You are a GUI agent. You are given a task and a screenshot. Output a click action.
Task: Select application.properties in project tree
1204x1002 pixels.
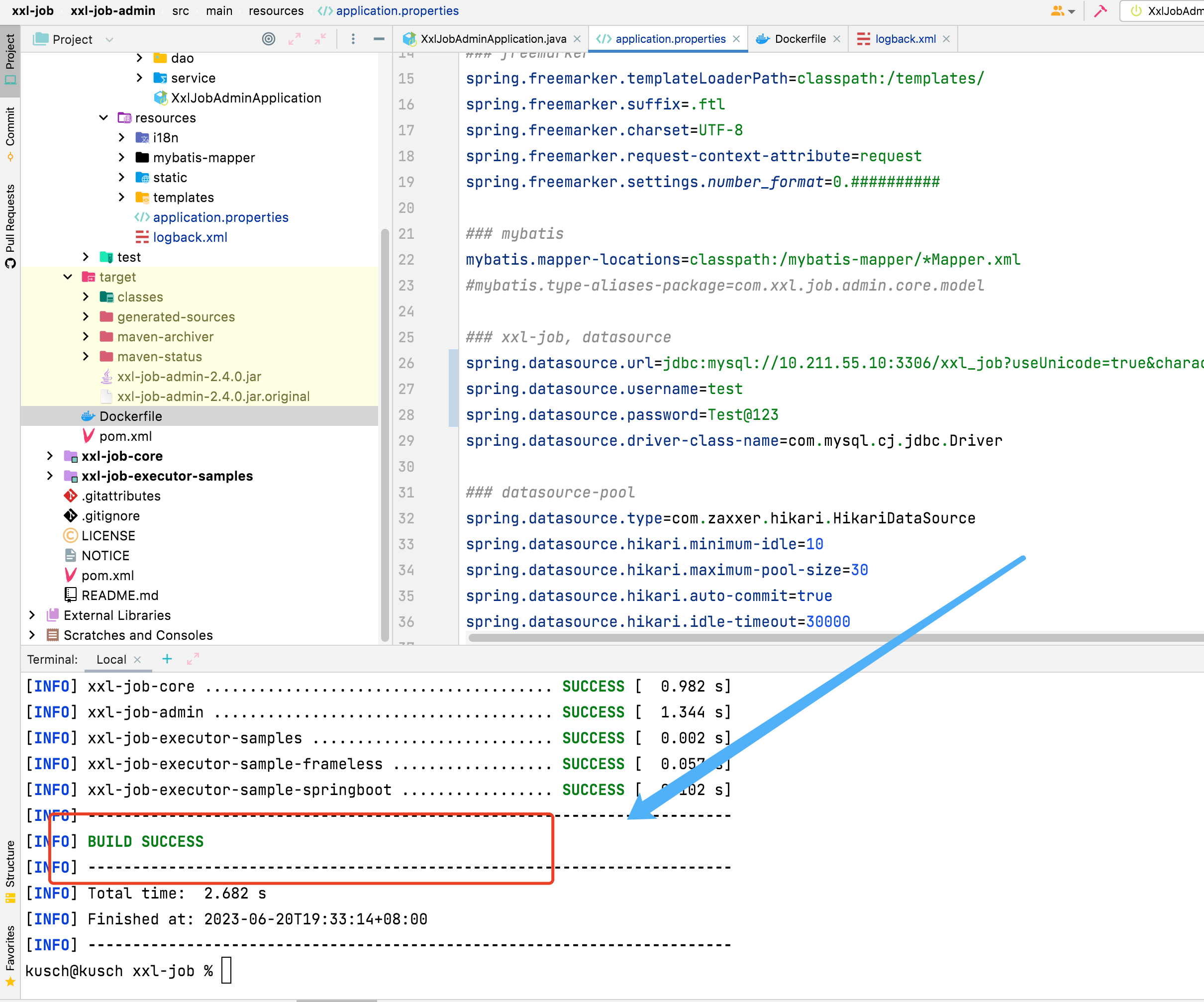tap(211, 217)
